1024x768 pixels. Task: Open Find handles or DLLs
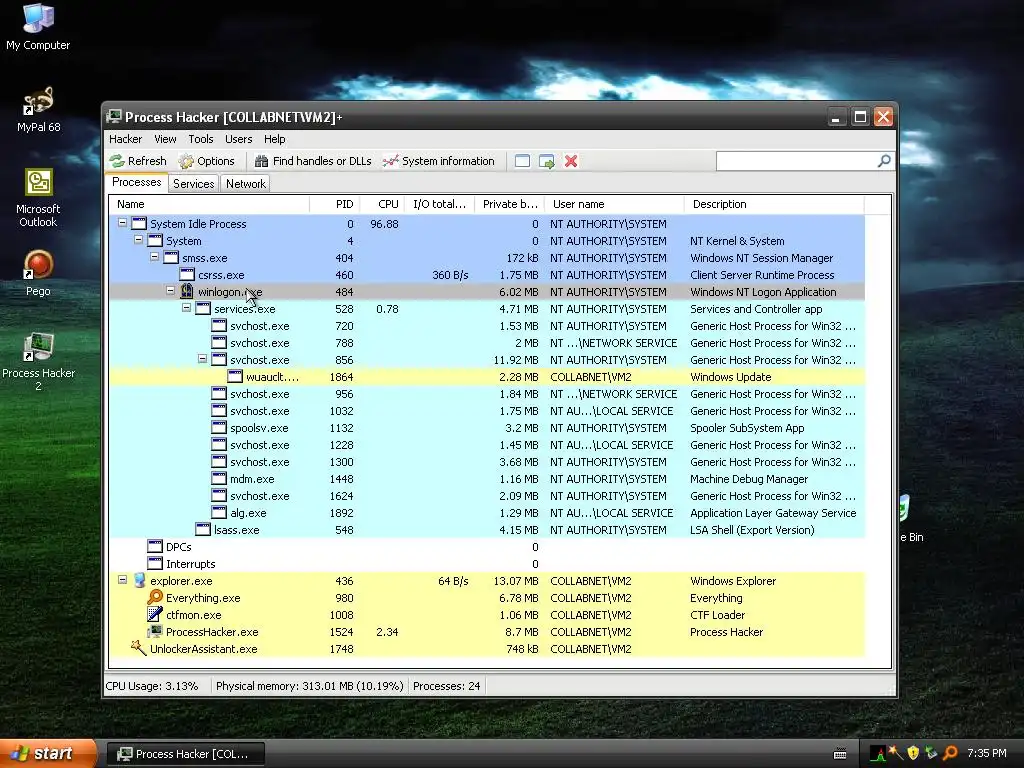pos(313,161)
